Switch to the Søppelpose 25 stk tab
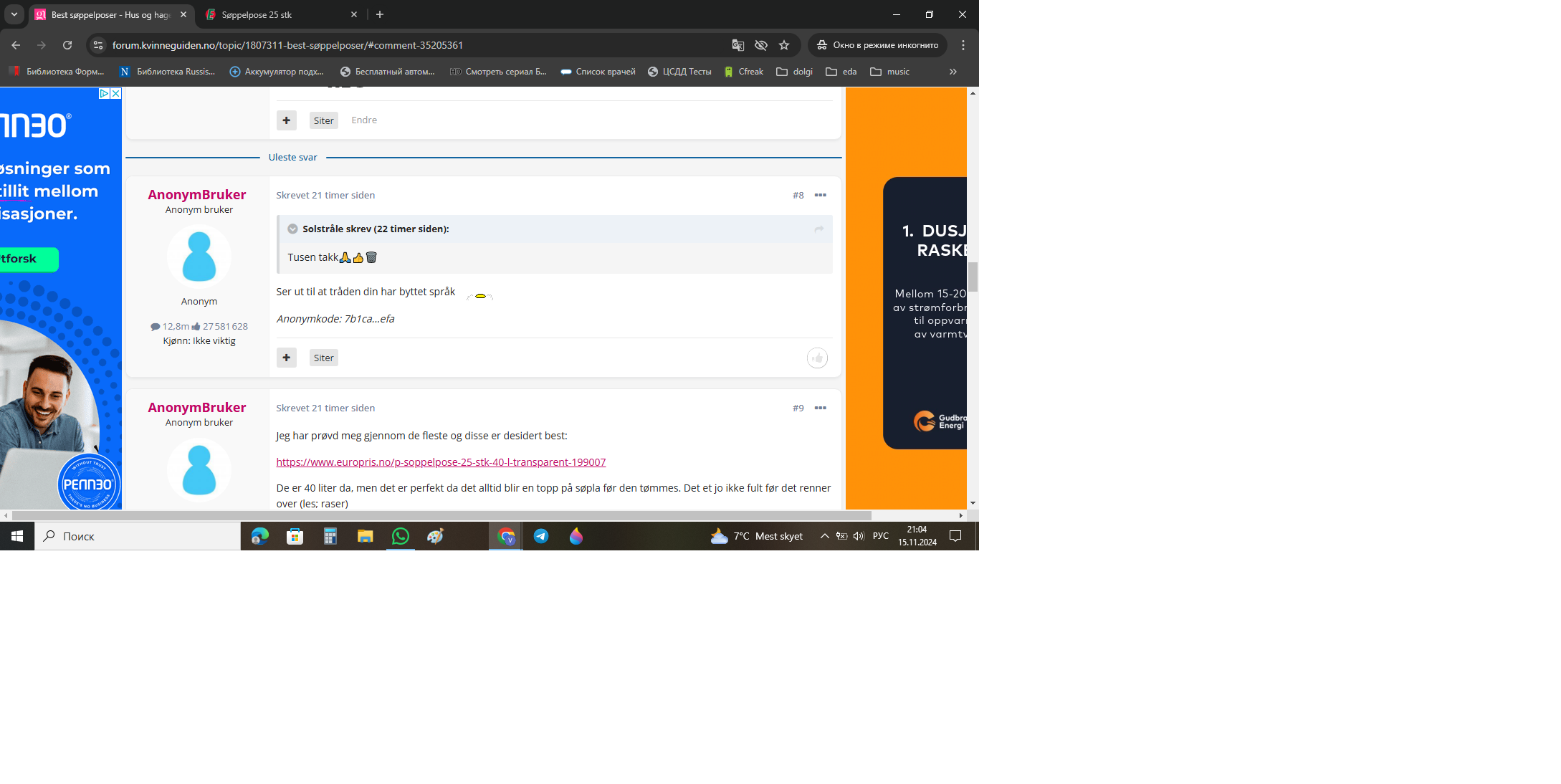1561x784 pixels. coord(280,14)
